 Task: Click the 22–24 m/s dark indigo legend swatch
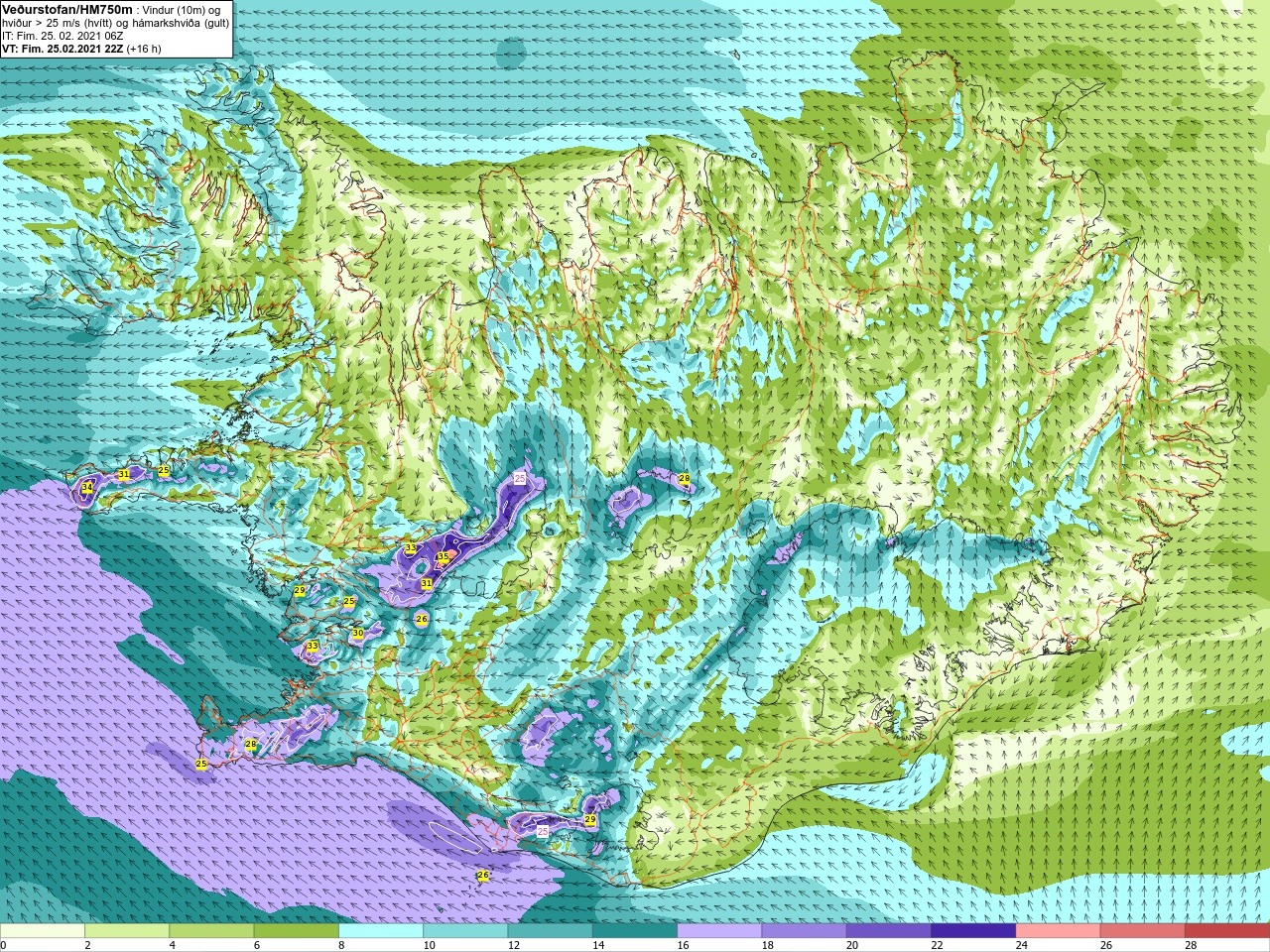(x=973, y=931)
